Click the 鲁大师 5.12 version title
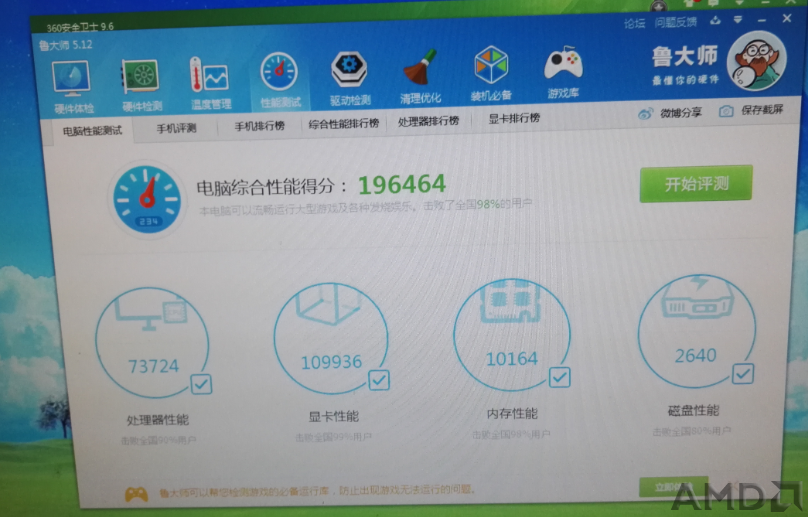808x517 pixels. pos(65,45)
